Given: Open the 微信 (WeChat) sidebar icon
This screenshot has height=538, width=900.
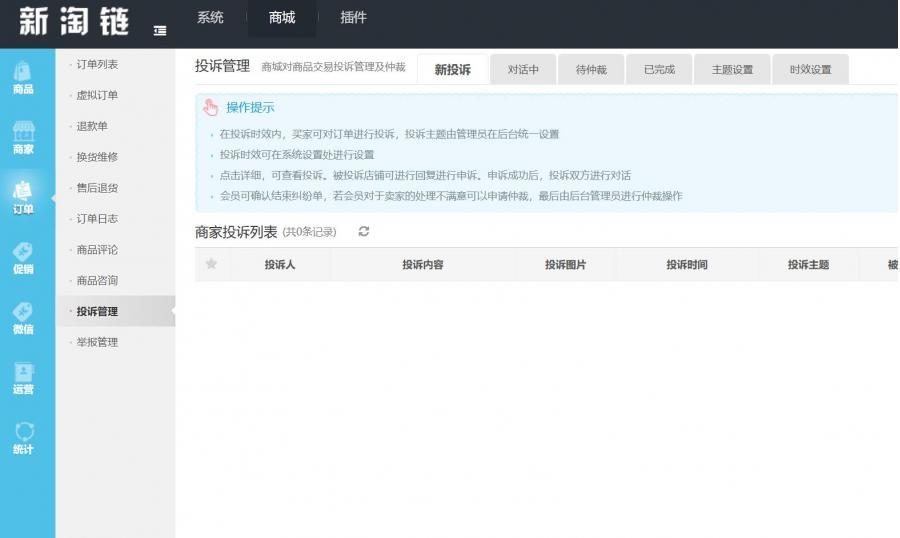Looking at the screenshot, I should coord(23,317).
